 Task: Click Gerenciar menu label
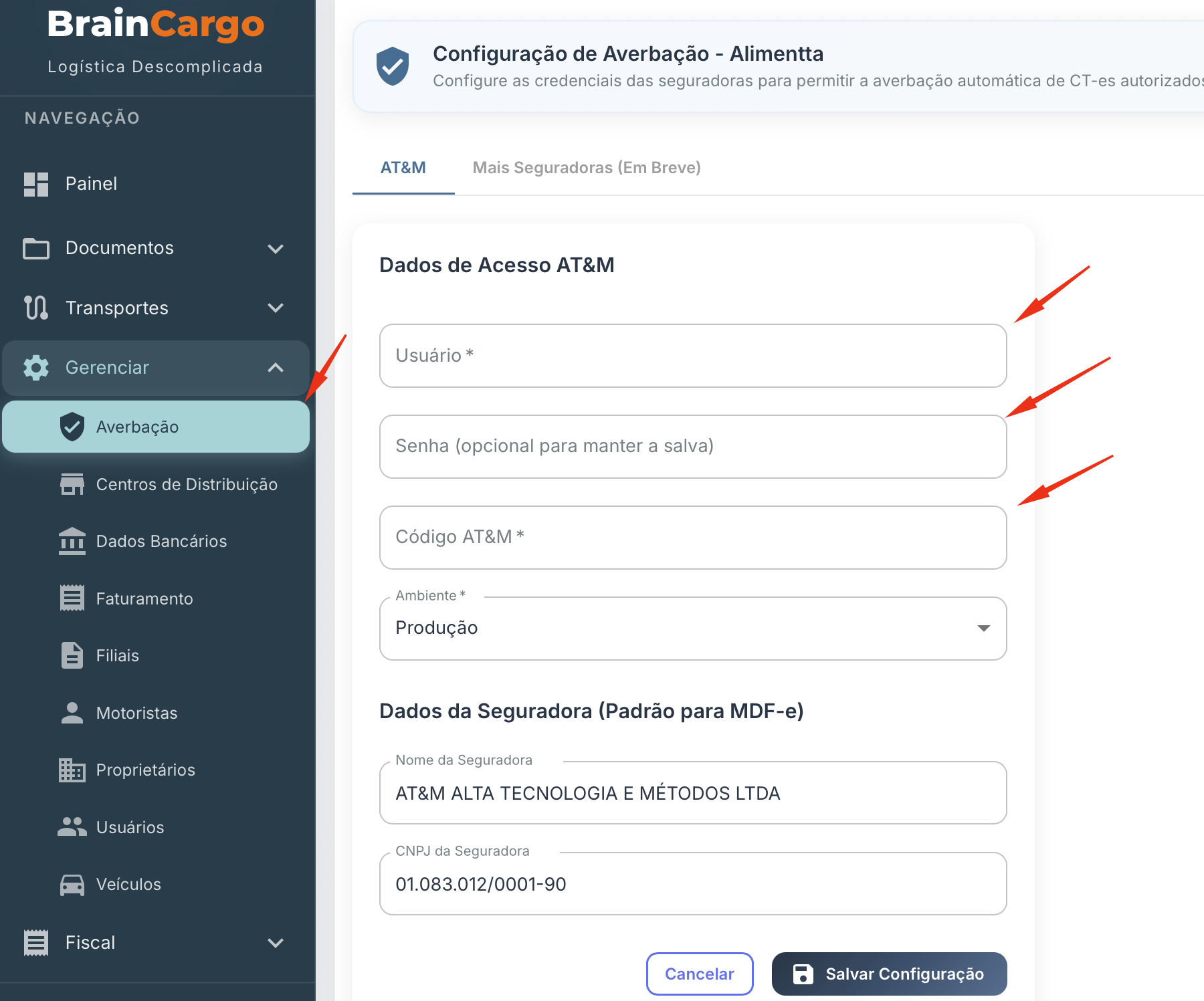[107, 368]
